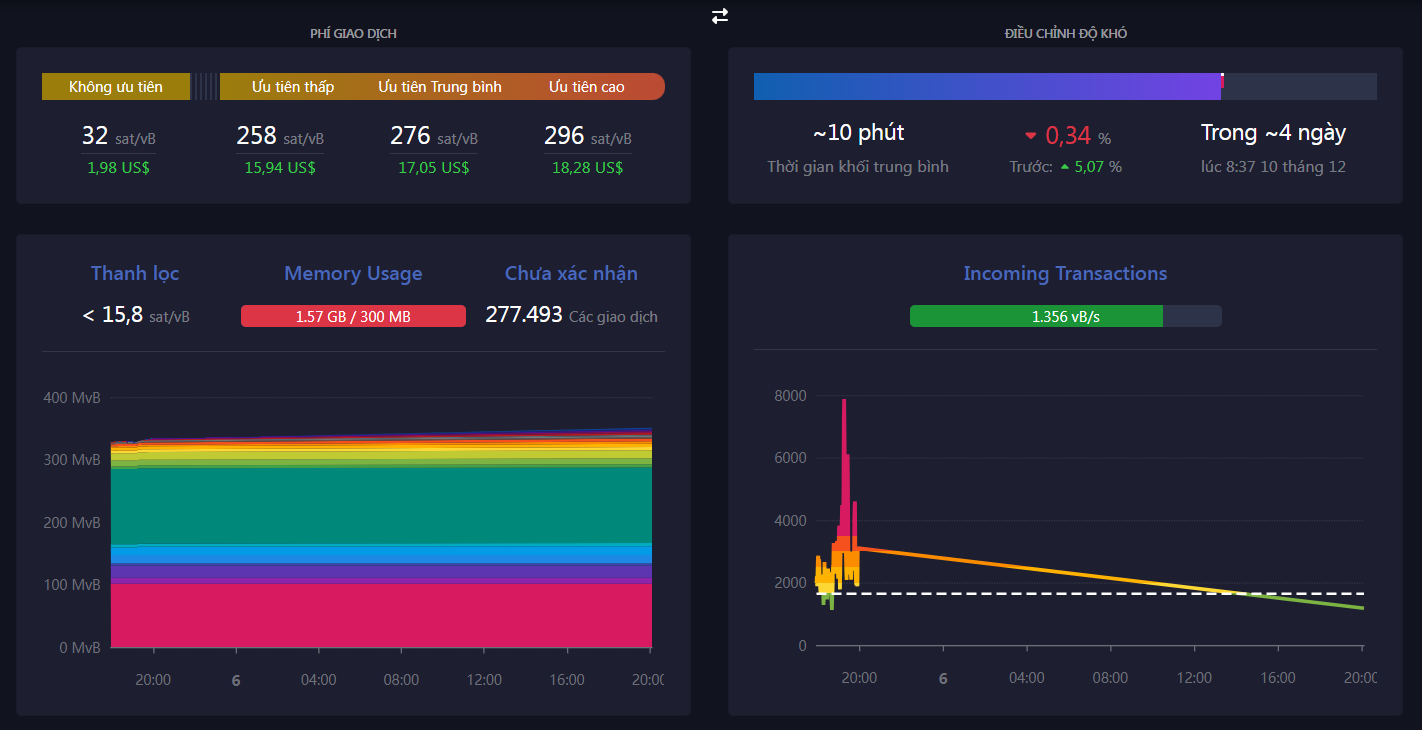Click the light blue band in mempool chart
This screenshot has height=730, width=1422.
click(381, 553)
